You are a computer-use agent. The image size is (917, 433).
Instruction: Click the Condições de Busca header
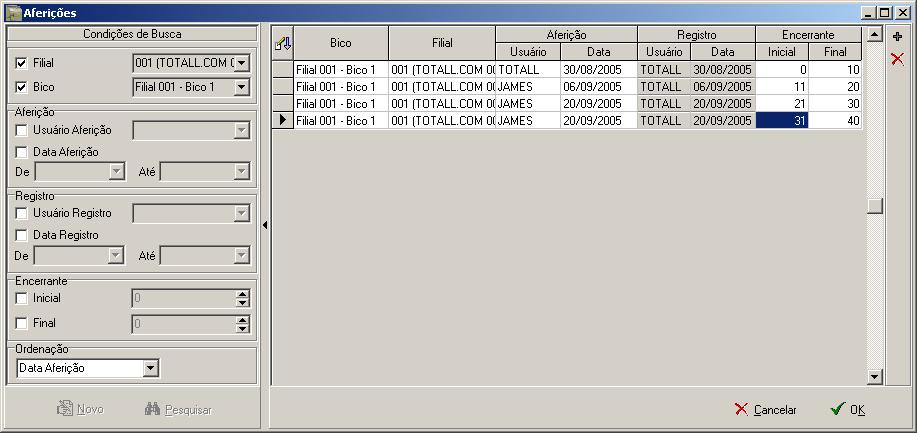click(132, 34)
